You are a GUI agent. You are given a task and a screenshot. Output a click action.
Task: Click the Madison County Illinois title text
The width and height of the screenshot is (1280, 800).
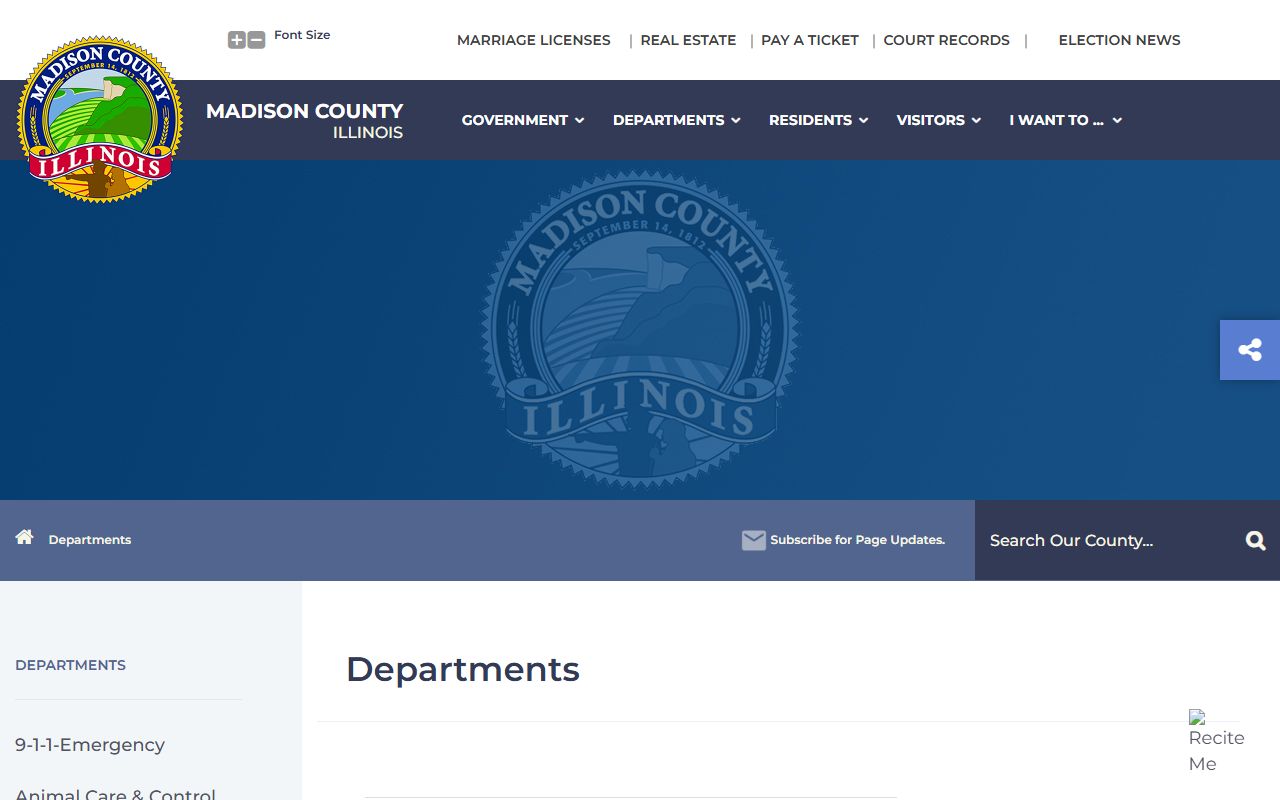tap(304, 120)
